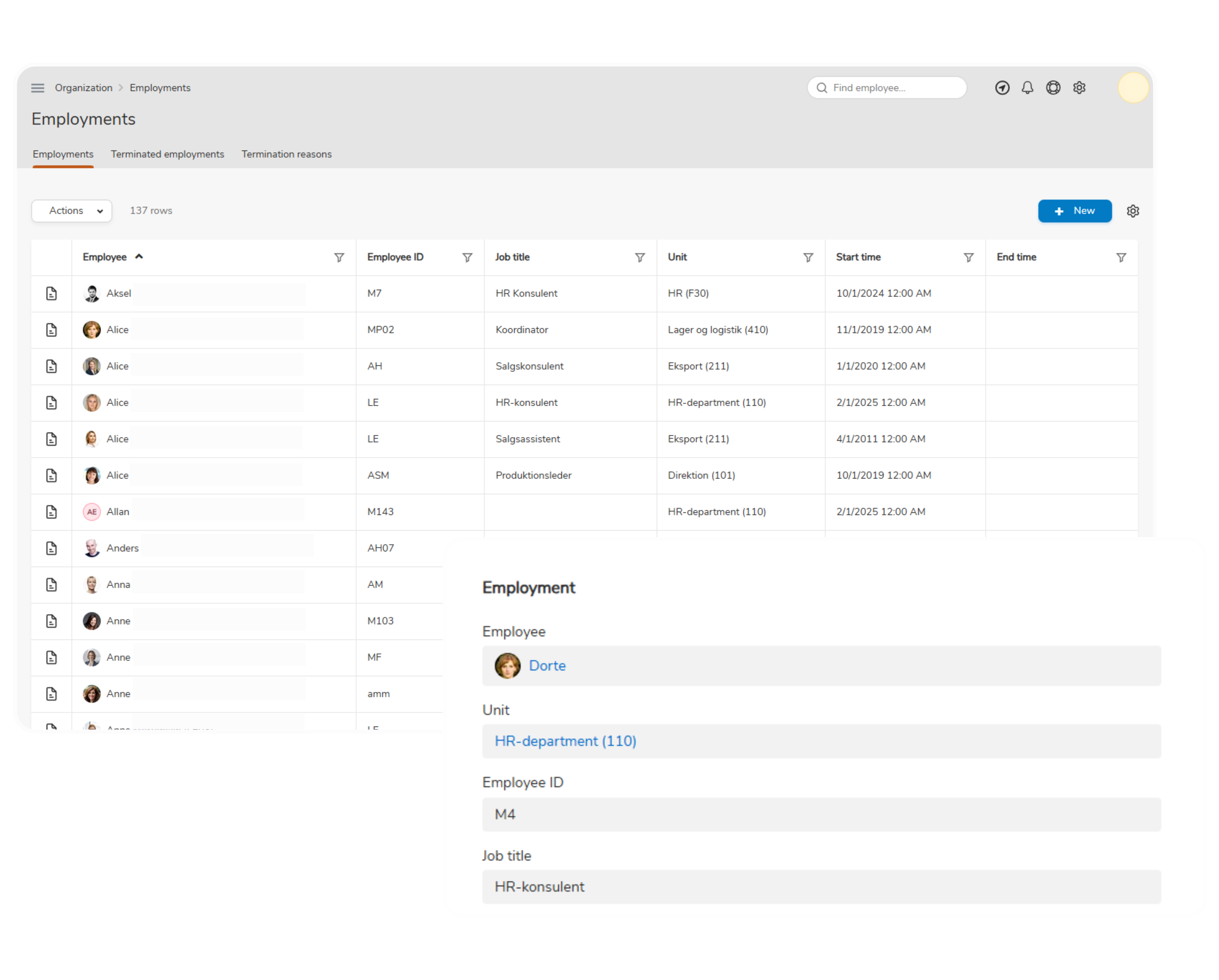
Task: Open document icon for Allan's row
Action: [x=51, y=512]
